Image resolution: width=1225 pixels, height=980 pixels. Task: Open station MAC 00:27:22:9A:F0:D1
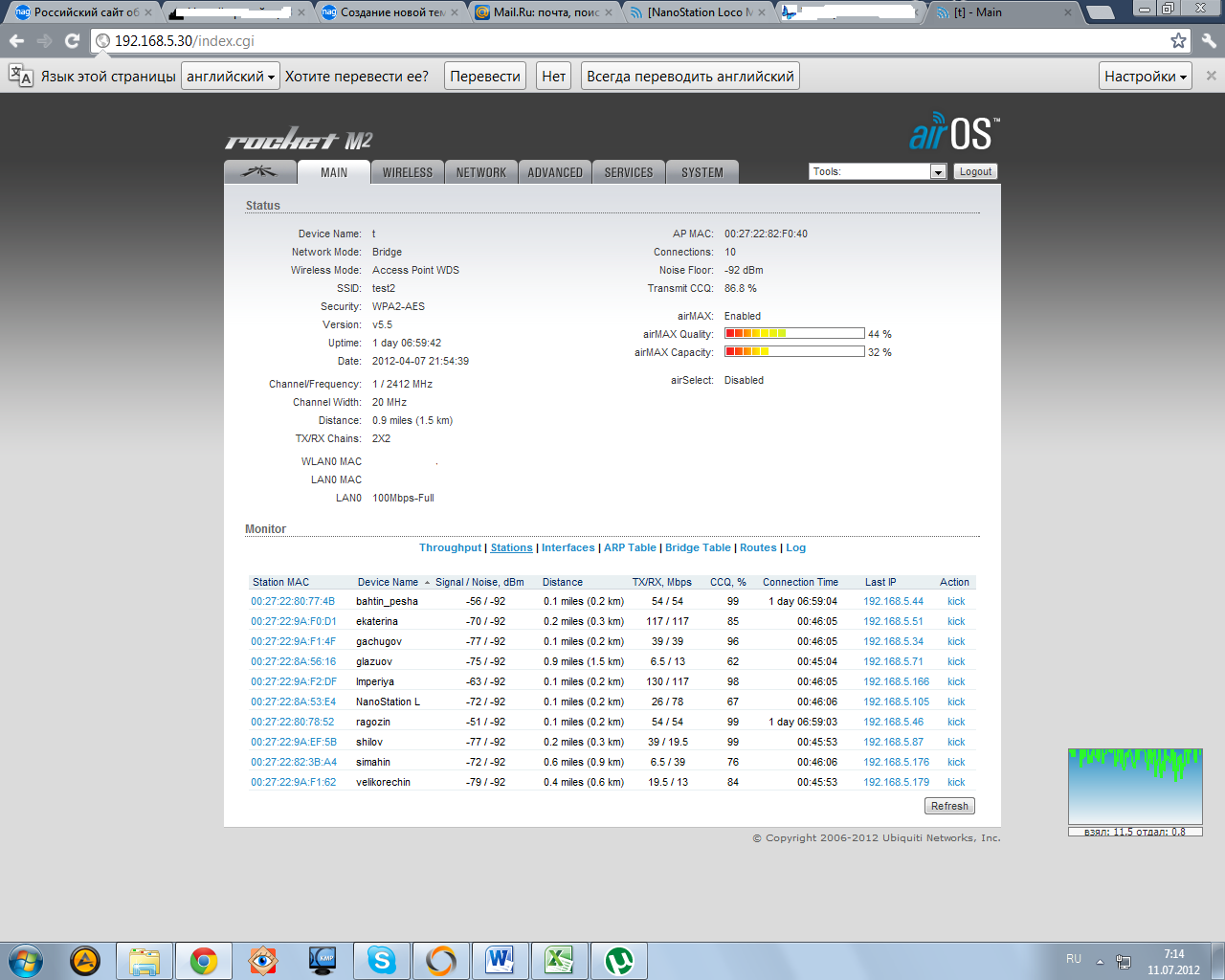pos(294,621)
